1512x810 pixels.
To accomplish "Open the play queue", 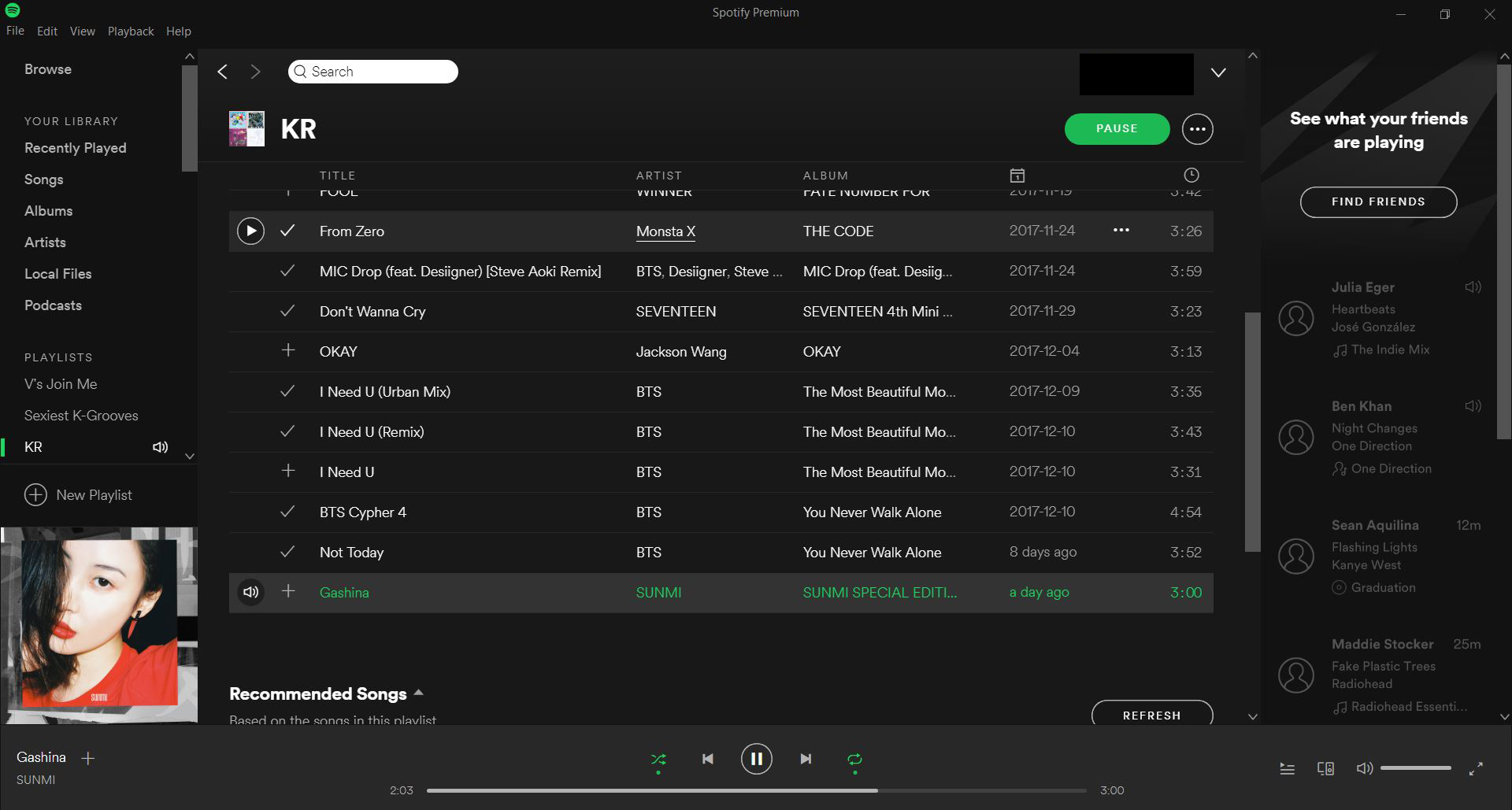I will [x=1288, y=768].
